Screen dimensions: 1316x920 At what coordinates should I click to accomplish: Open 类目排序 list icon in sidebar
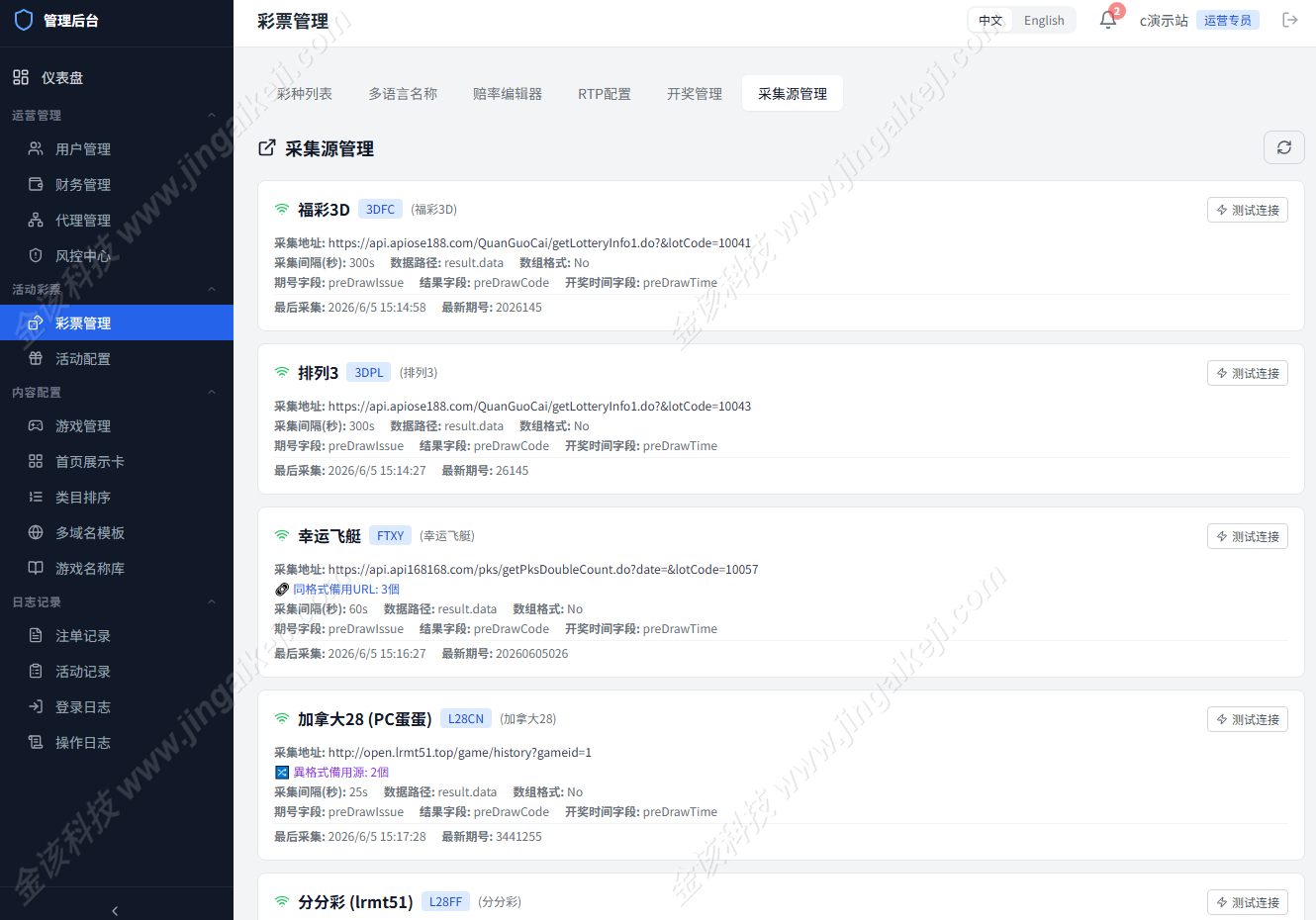(36, 497)
